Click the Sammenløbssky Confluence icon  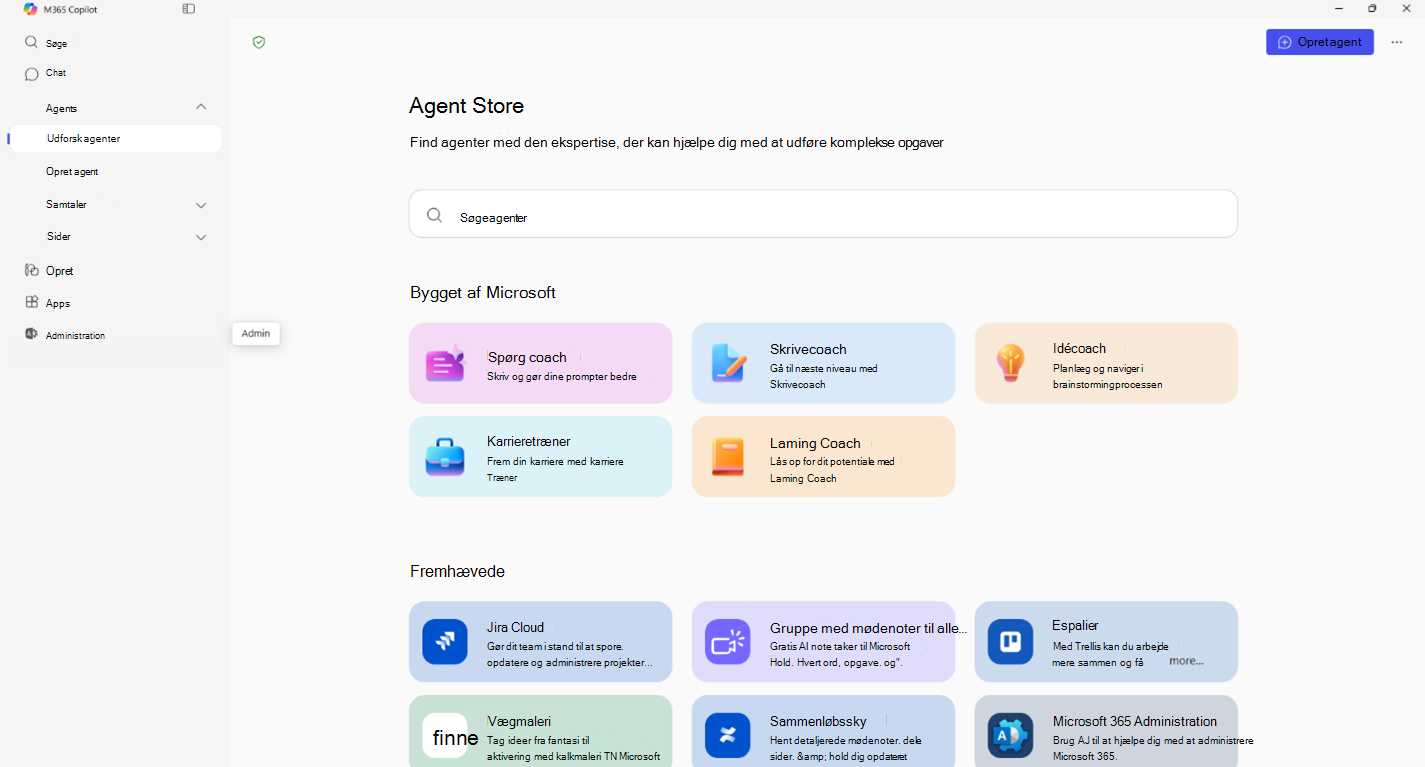pyautogui.click(x=728, y=736)
